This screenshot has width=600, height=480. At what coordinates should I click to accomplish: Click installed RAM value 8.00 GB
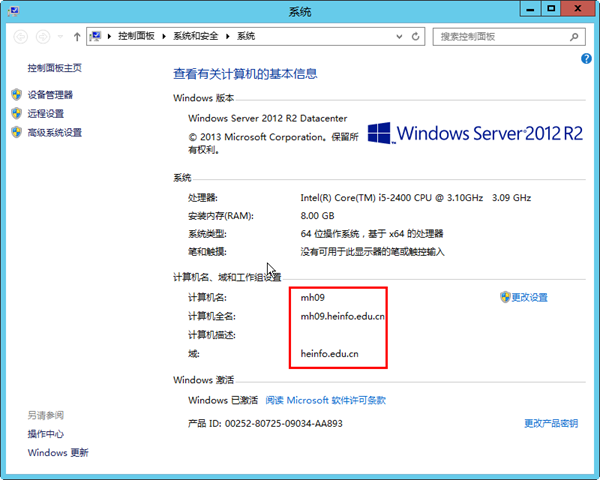317,216
